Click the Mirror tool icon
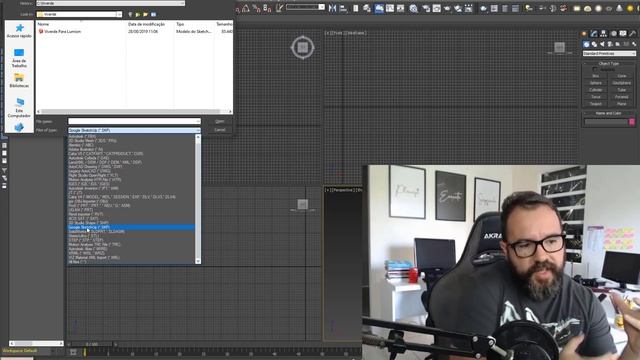 pos(333,8)
